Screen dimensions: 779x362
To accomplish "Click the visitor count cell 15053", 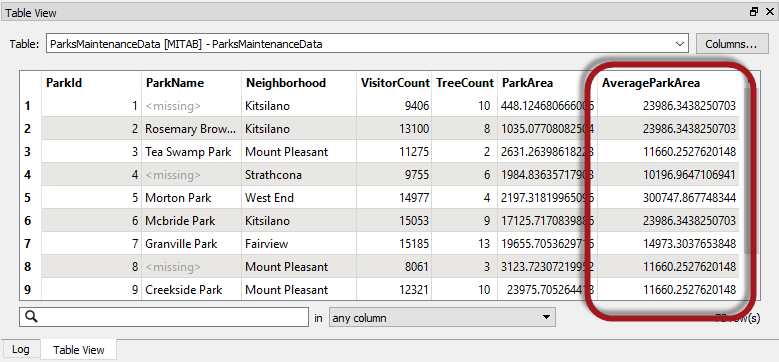I will coord(394,220).
